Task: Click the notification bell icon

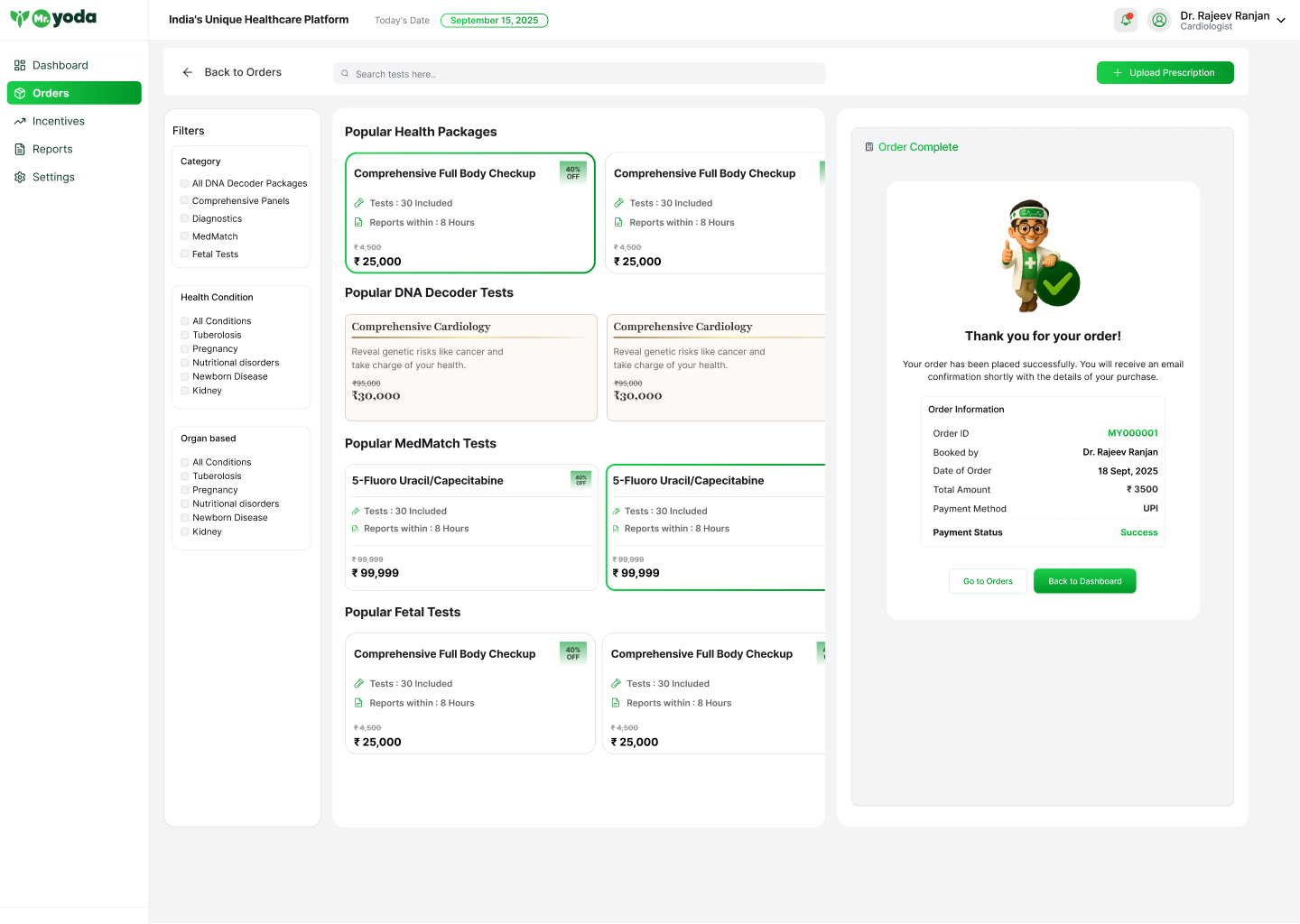Action: point(1126,20)
